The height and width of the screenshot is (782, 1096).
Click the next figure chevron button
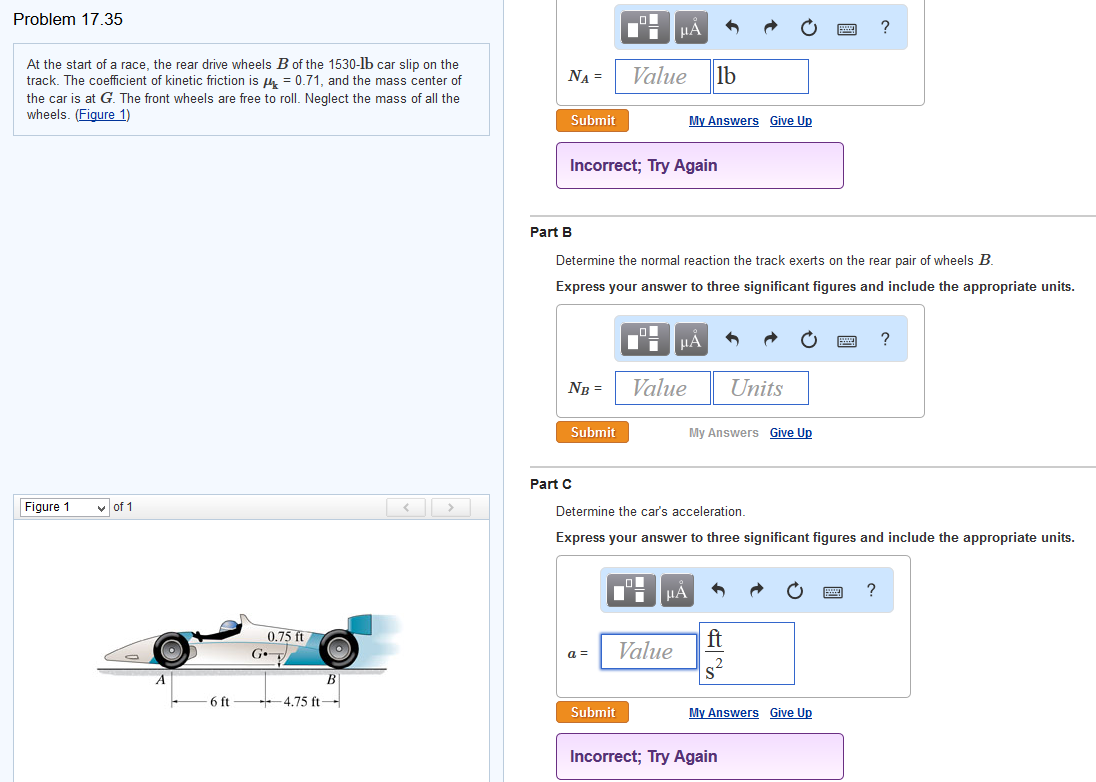(x=450, y=507)
